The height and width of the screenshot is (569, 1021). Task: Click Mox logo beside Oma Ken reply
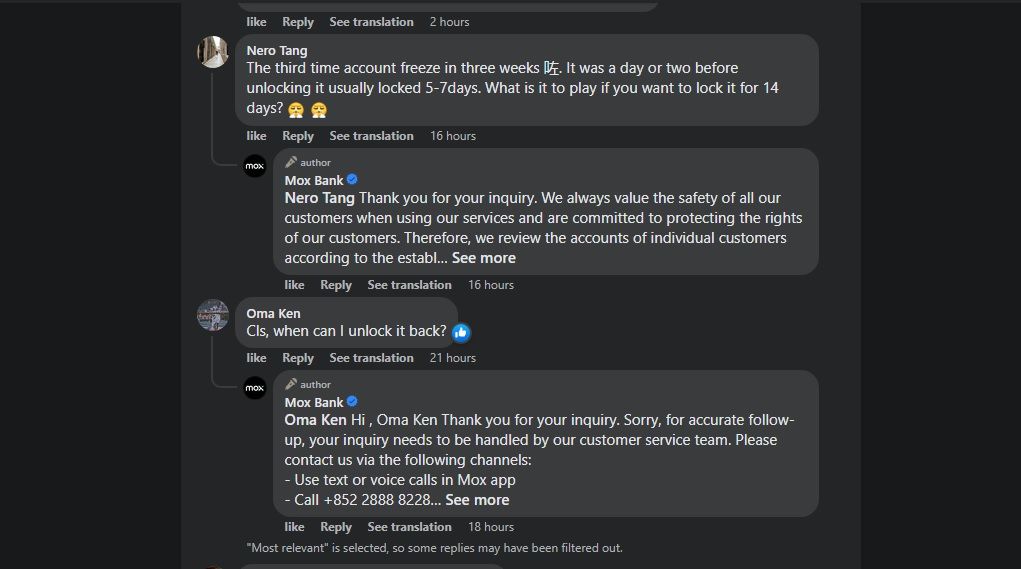[255, 388]
